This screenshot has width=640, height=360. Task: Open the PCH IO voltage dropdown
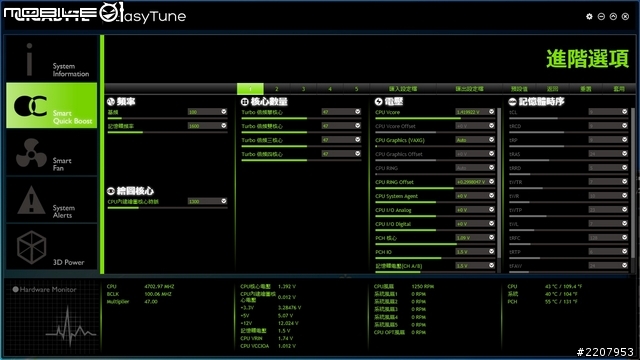(x=491, y=251)
